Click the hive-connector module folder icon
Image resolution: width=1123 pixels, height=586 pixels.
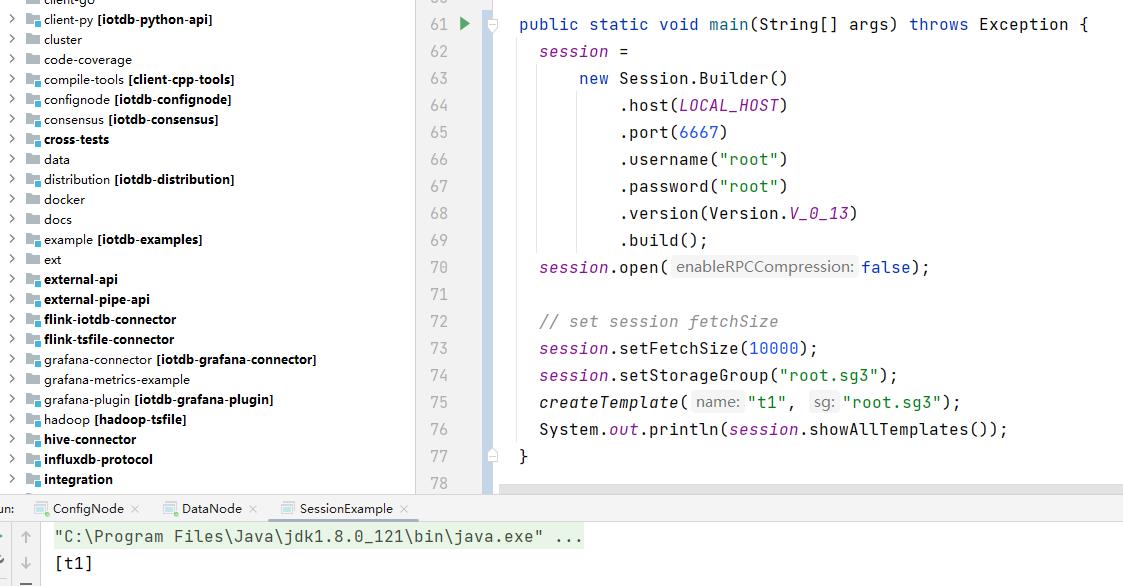(x=33, y=439)
